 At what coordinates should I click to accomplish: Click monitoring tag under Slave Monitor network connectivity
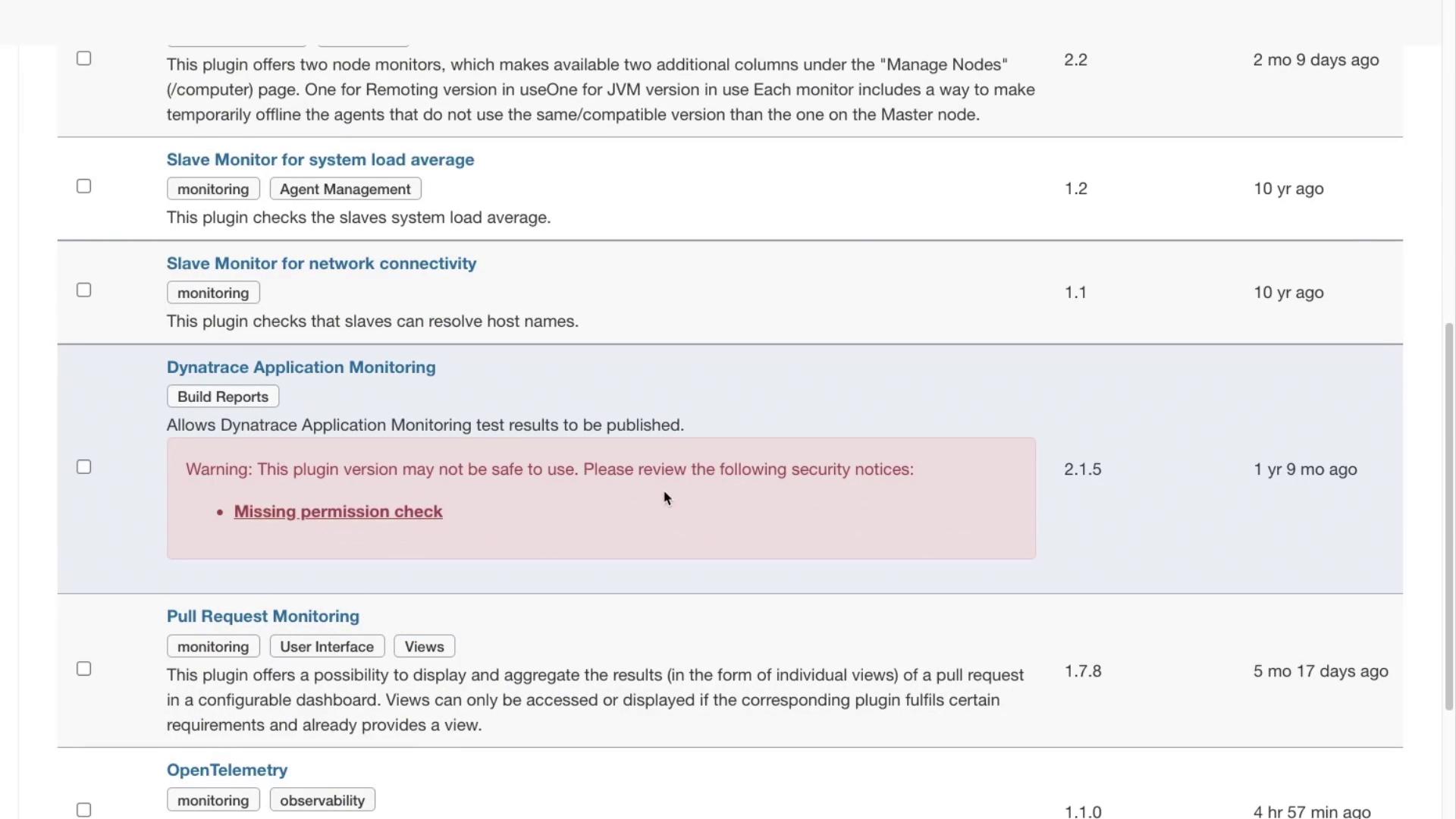[213, 293]
